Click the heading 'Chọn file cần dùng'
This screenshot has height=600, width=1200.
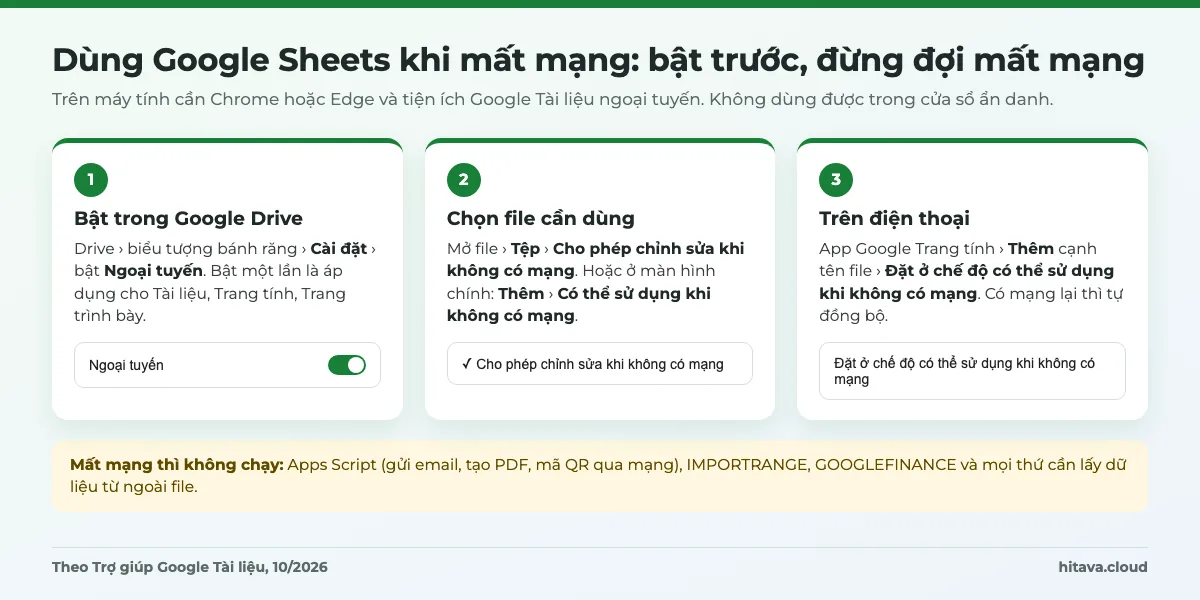click(x=540, y=218)
